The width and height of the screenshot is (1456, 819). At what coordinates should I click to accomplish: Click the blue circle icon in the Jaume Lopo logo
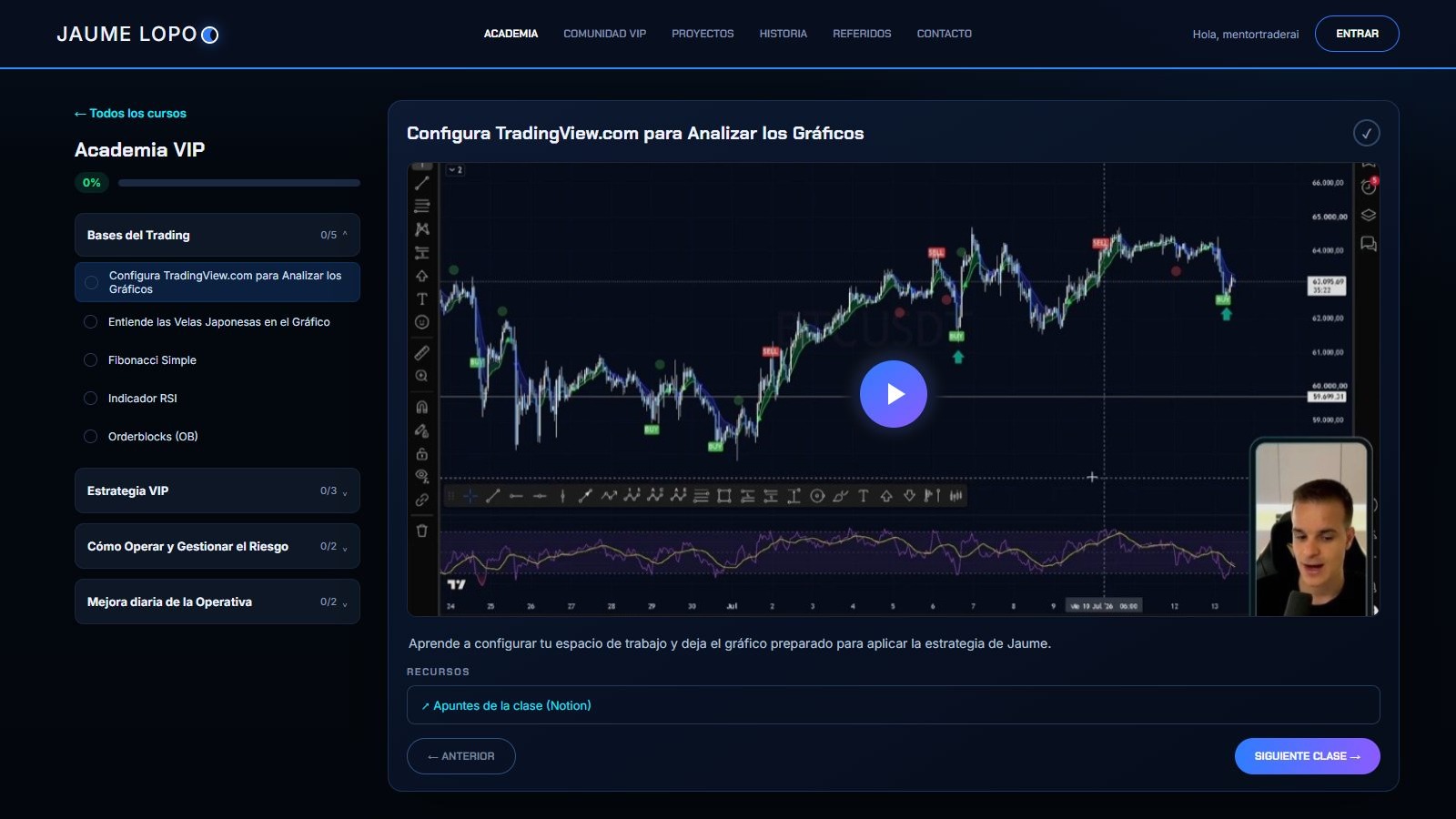(210, 35)
